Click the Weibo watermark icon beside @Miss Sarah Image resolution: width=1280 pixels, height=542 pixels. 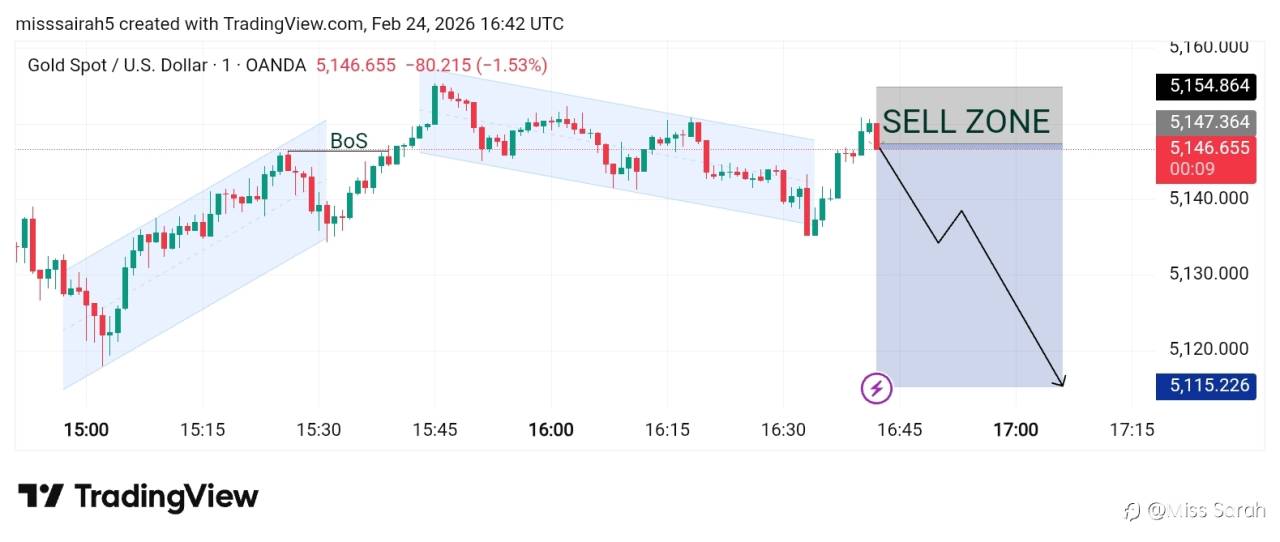1133,511
